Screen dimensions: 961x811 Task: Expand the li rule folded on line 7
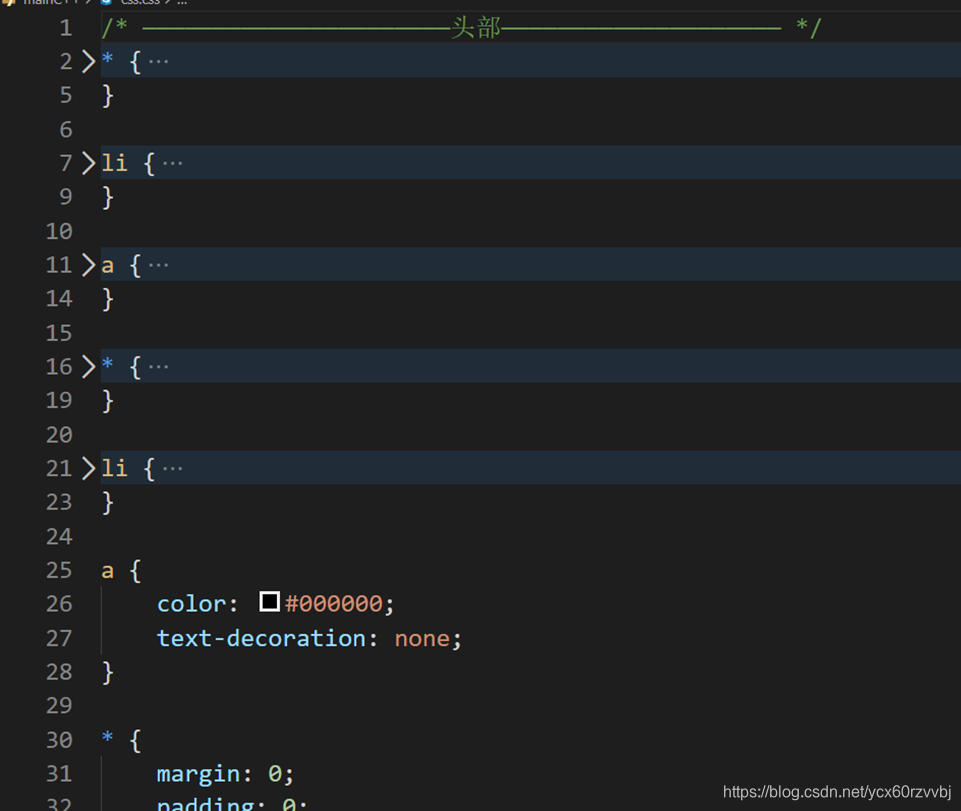(x=87, y=162)
